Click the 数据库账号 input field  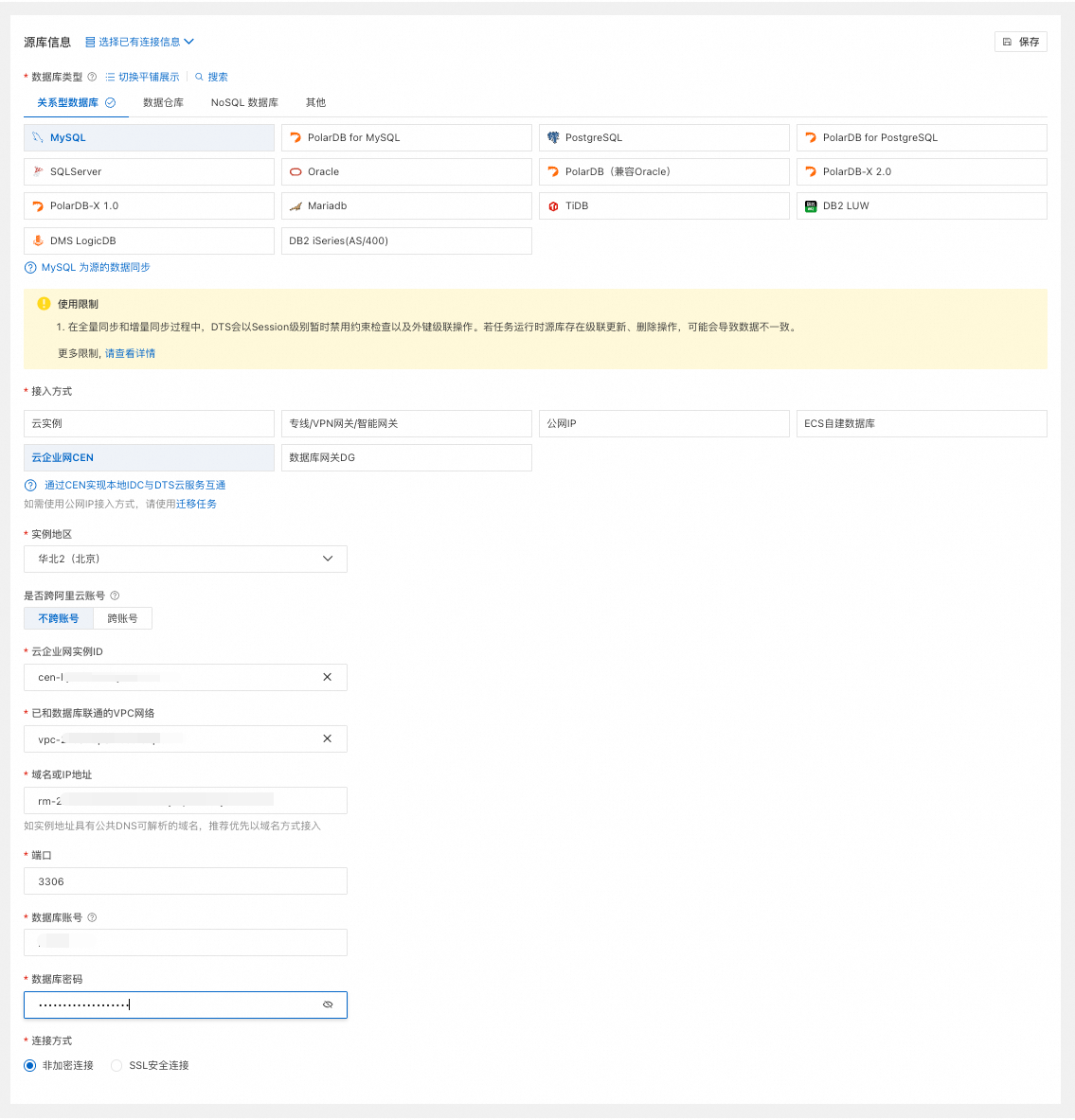(185, 943)
